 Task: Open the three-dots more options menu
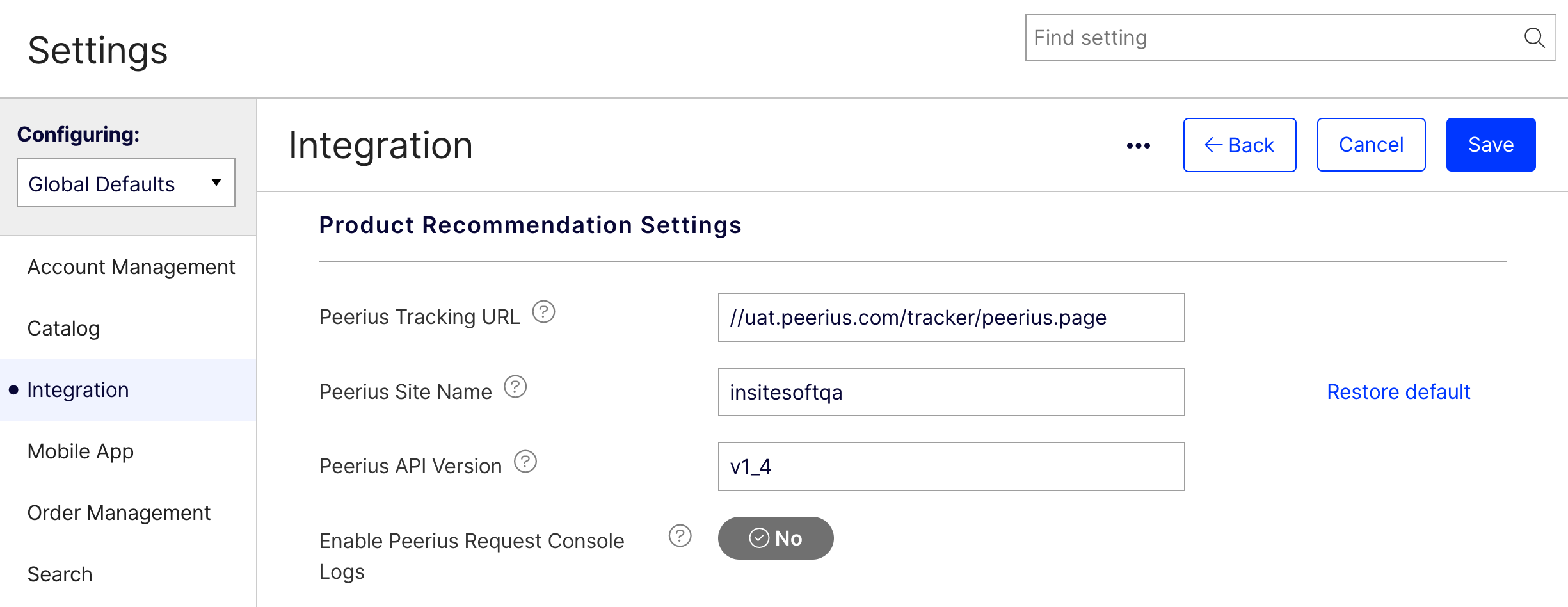click(x=1139, y=146)
